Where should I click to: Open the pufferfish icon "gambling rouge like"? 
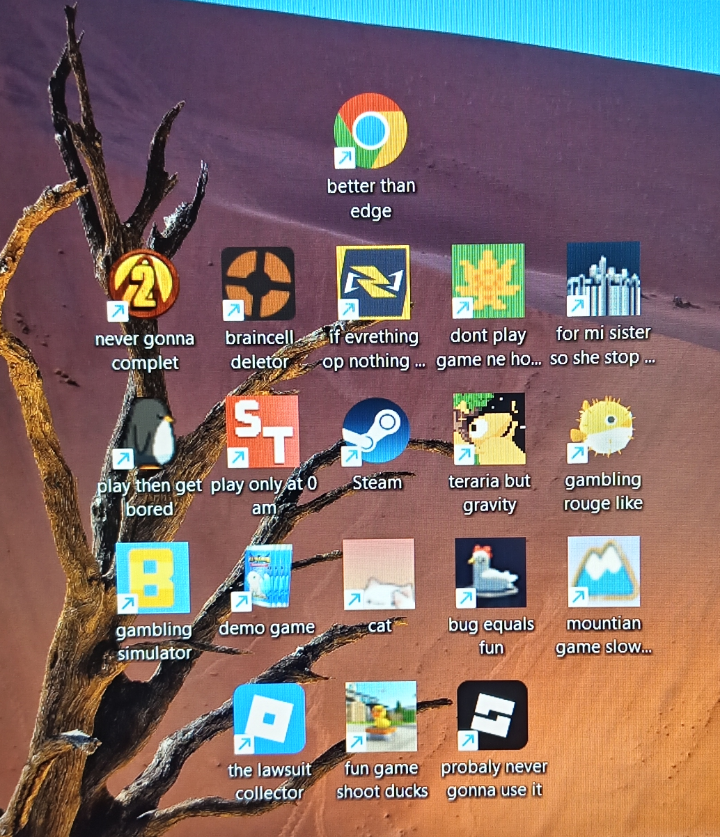603,428
